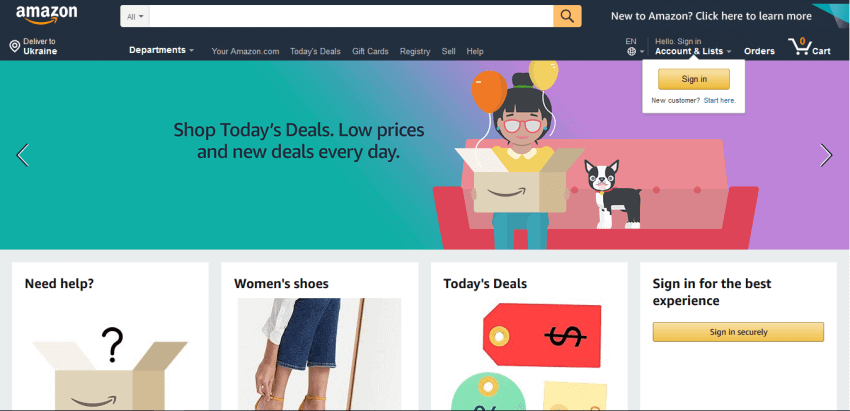
Task: Advance banner with right arrow
Action: click(x=826, y=155)
